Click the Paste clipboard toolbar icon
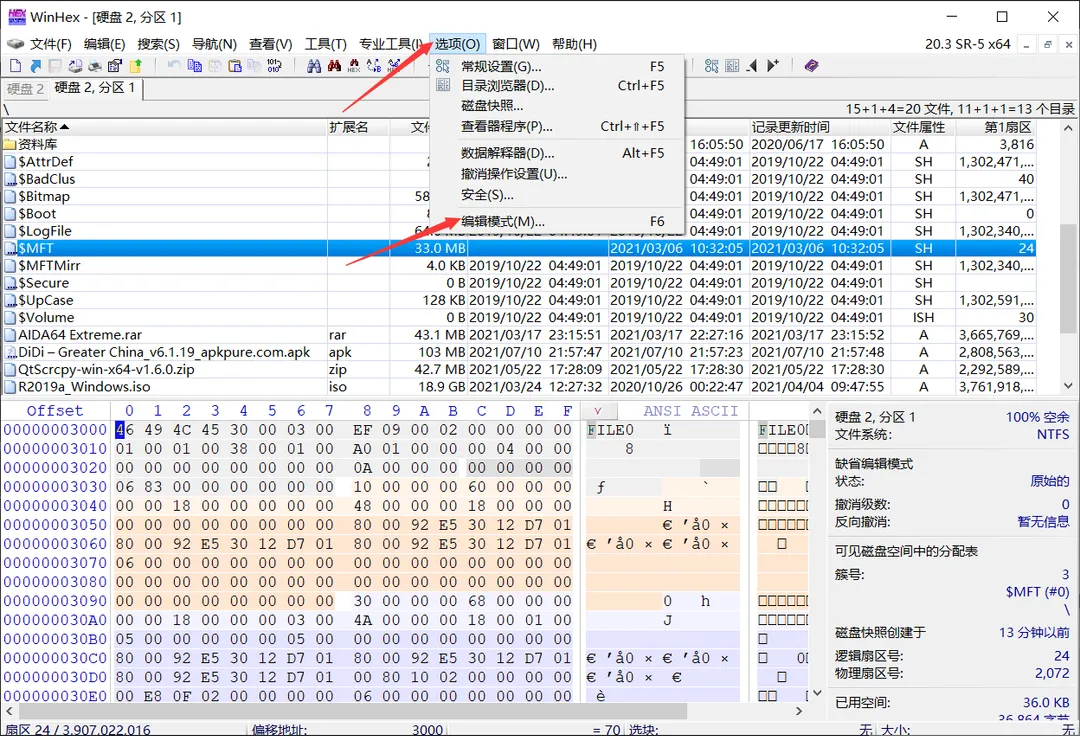 [x=235, y=66]
